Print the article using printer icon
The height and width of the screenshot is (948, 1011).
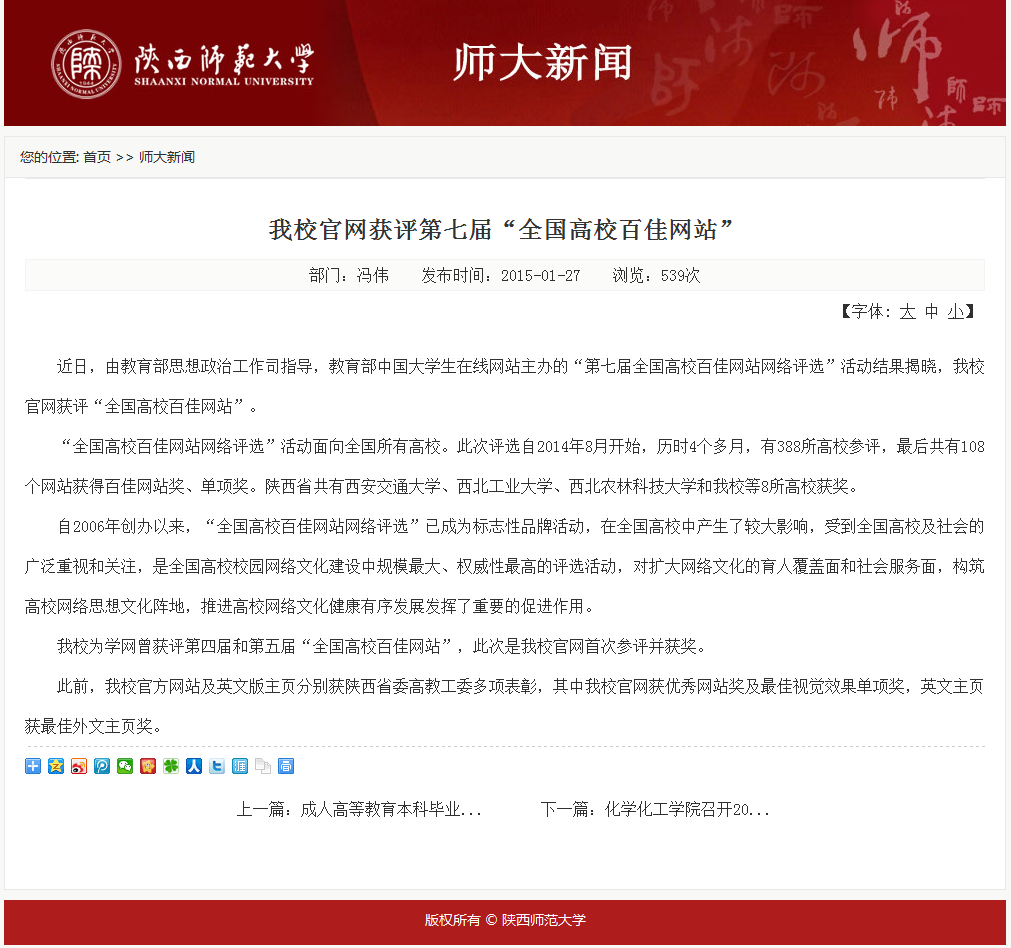(x=286, y=766)
